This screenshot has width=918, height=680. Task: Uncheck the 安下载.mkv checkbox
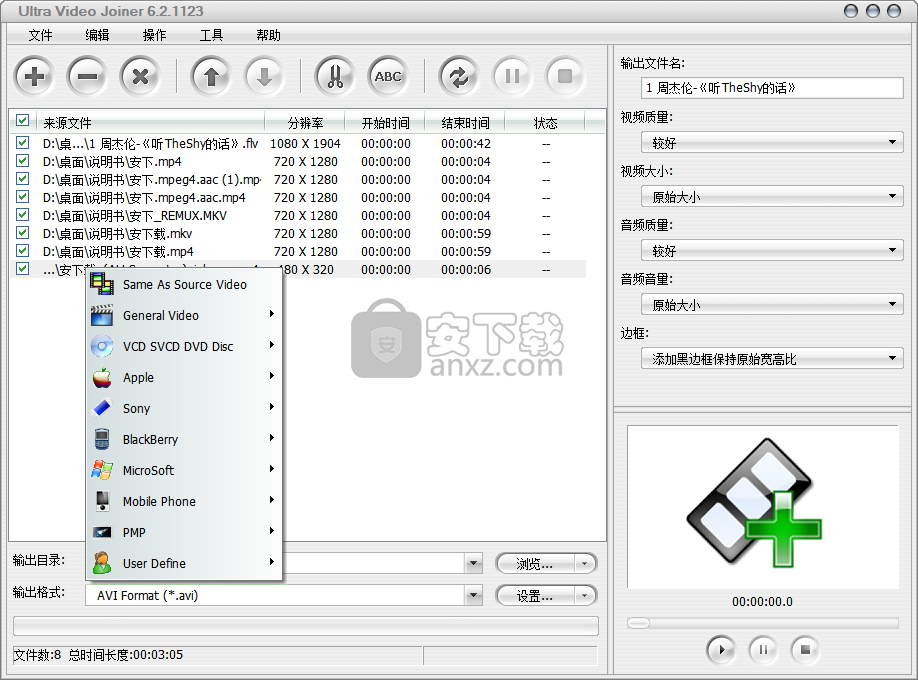[x=23, y=233]
